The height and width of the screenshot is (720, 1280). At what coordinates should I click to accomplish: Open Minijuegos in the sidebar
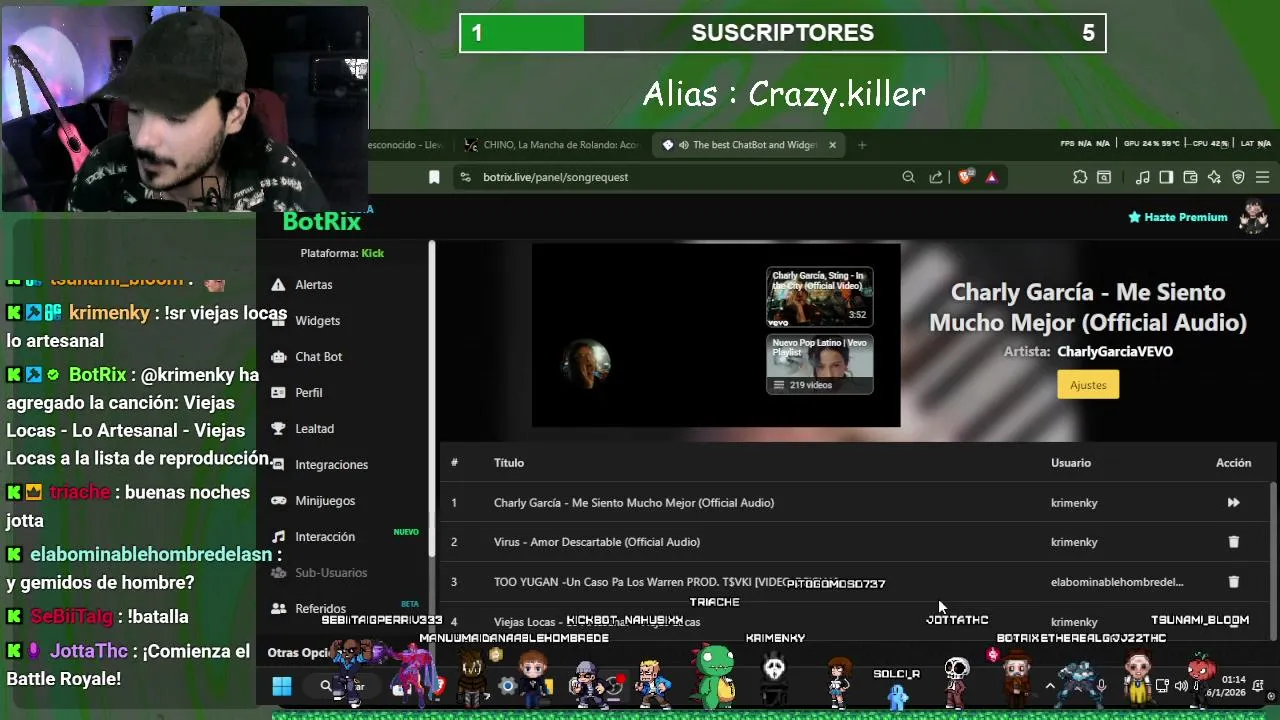325,501
